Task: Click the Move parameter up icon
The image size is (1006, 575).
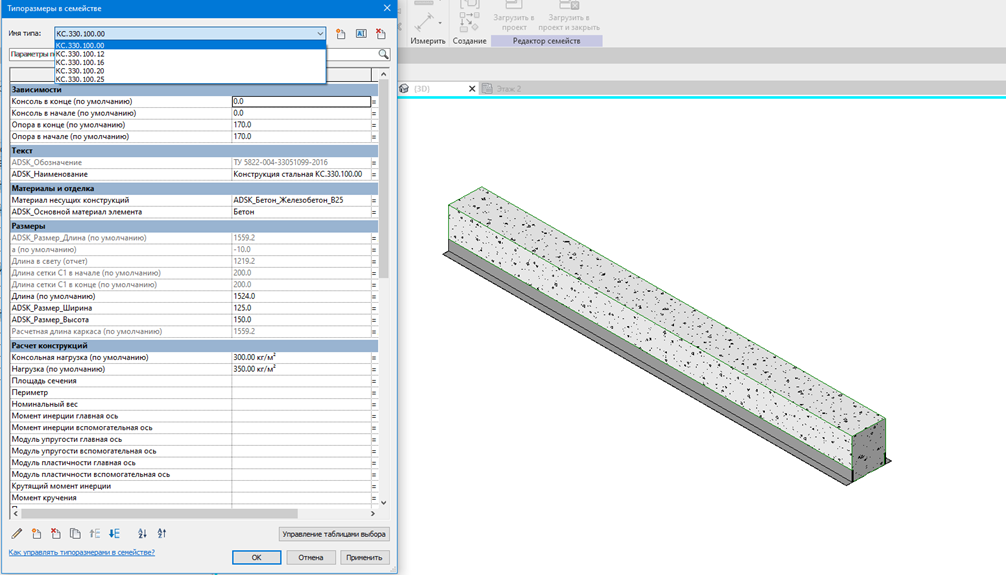Action: click(95, 533)
